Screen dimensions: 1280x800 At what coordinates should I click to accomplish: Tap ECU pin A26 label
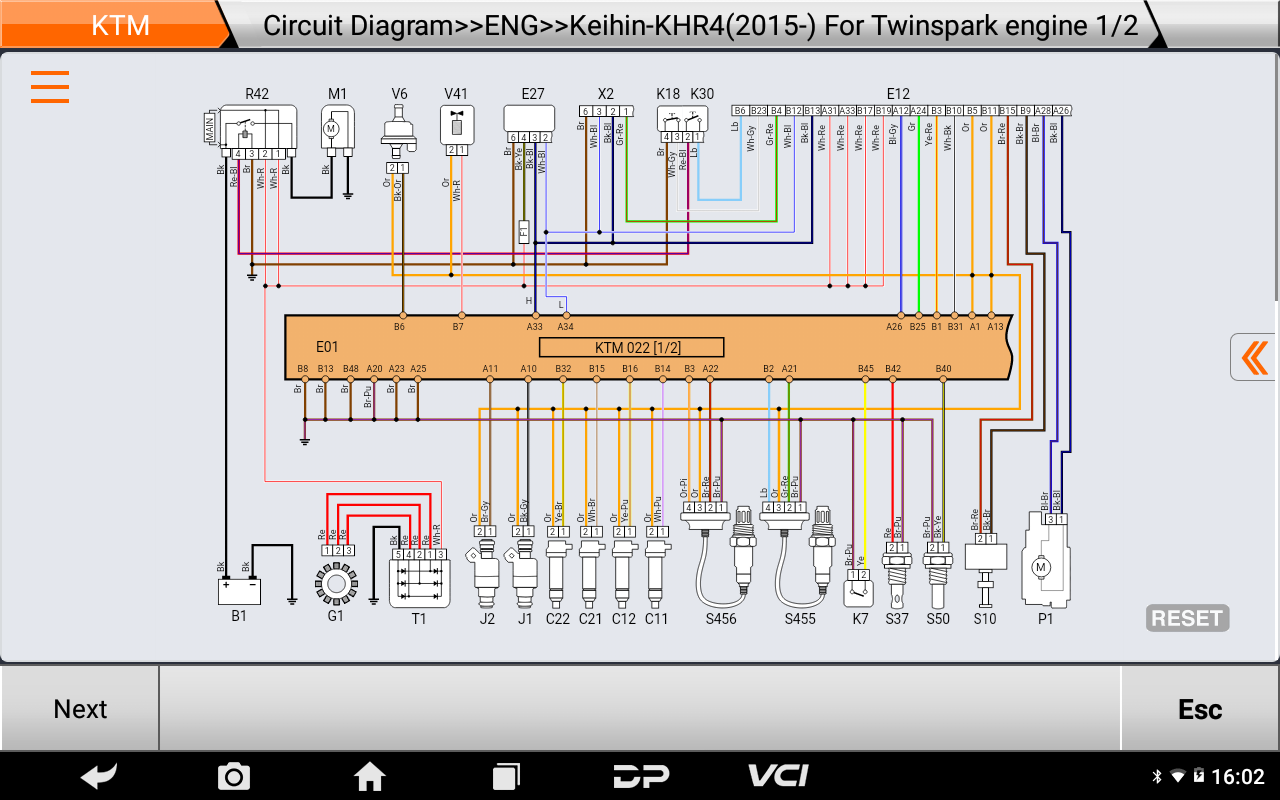point(895,326)
